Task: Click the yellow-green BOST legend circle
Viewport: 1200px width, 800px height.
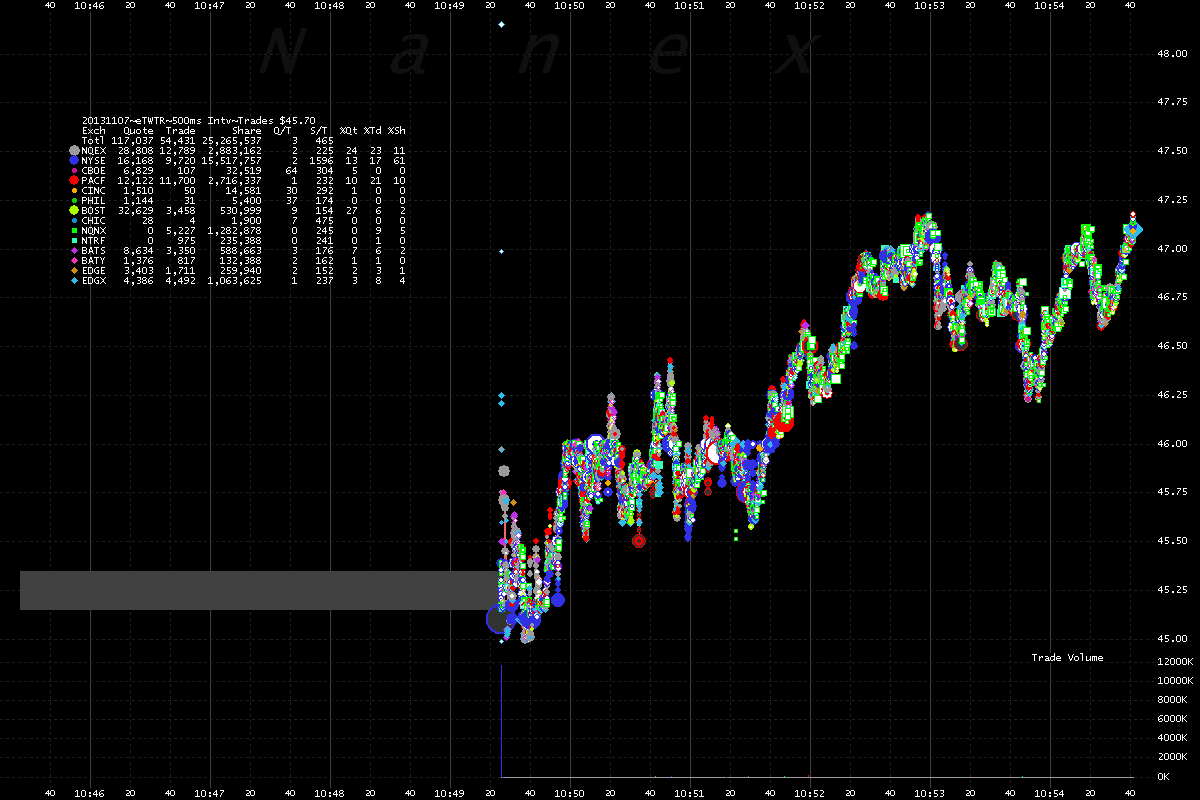Action: click(74, 210)
